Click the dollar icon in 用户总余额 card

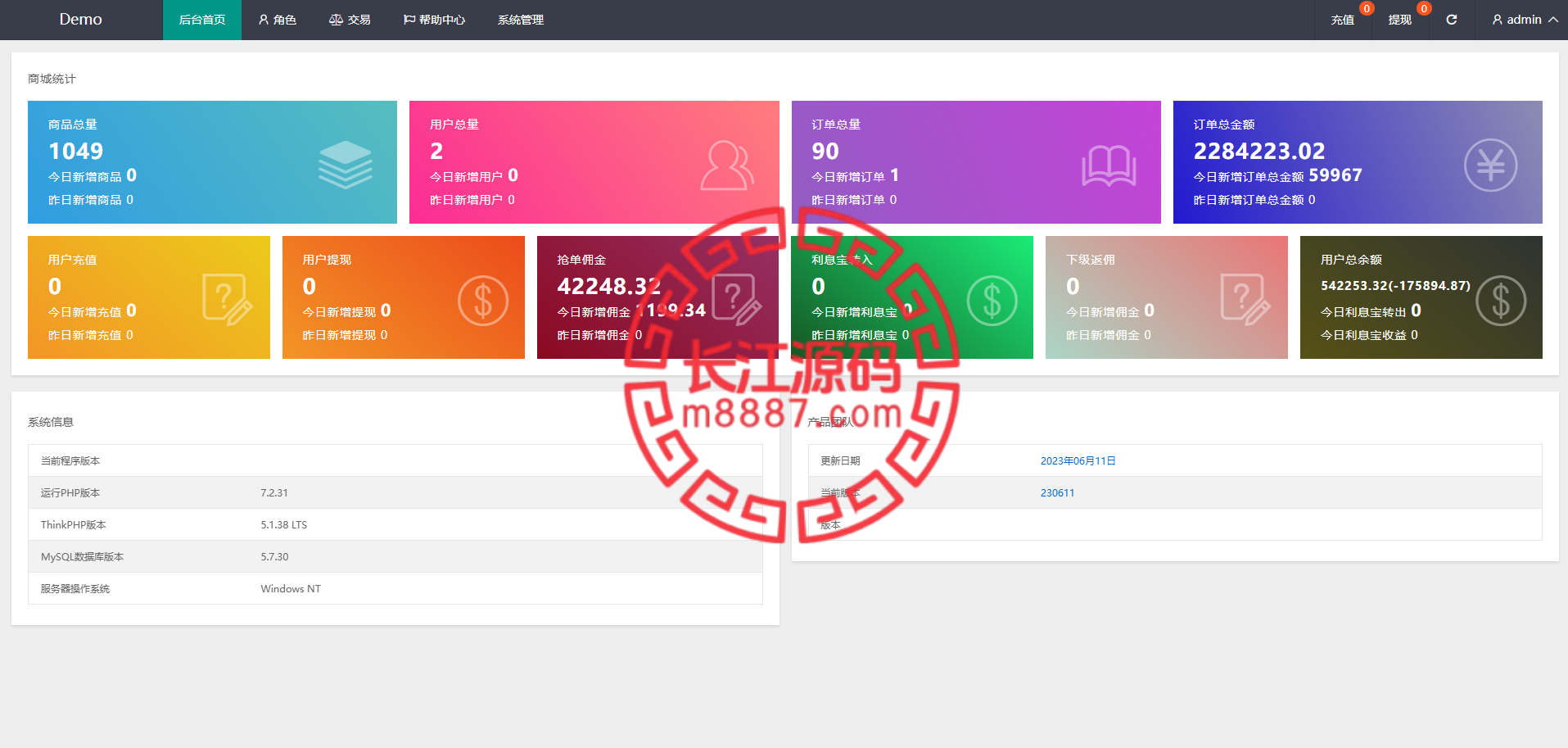click(x=1501, y=301)
